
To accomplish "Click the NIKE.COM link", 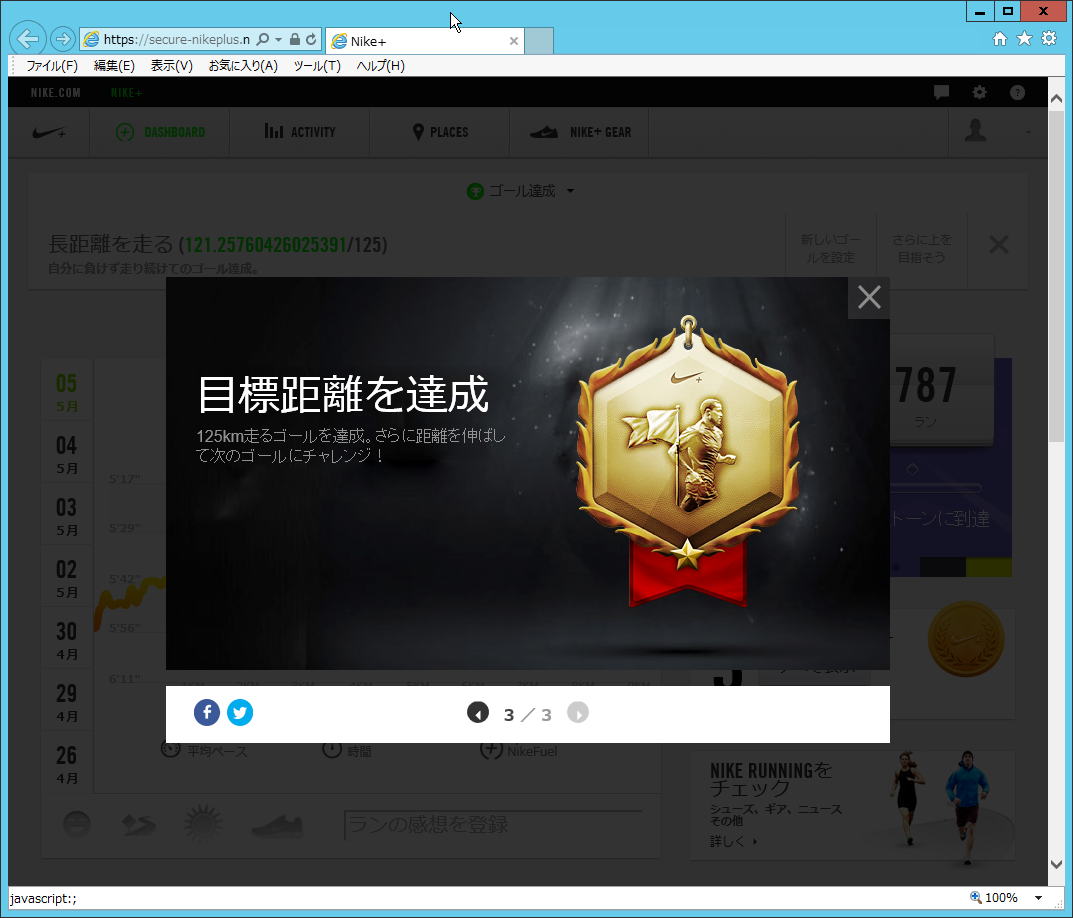I will coord(55,92).
